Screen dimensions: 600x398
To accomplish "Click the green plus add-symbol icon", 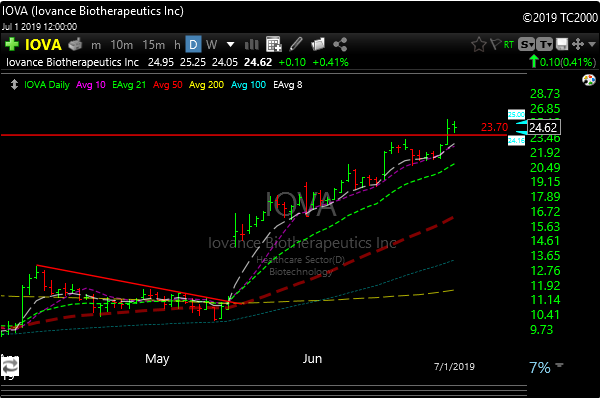I will pyautogui.click(x=11, y=44).
